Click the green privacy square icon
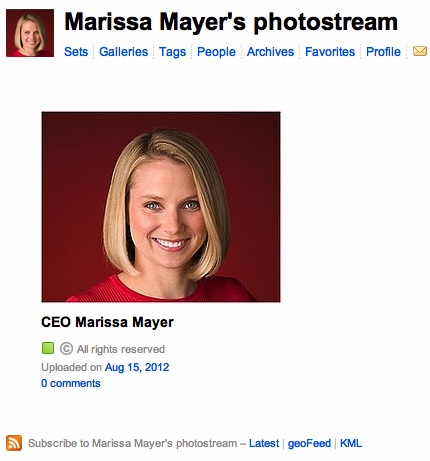 click(x=48, y=348)
